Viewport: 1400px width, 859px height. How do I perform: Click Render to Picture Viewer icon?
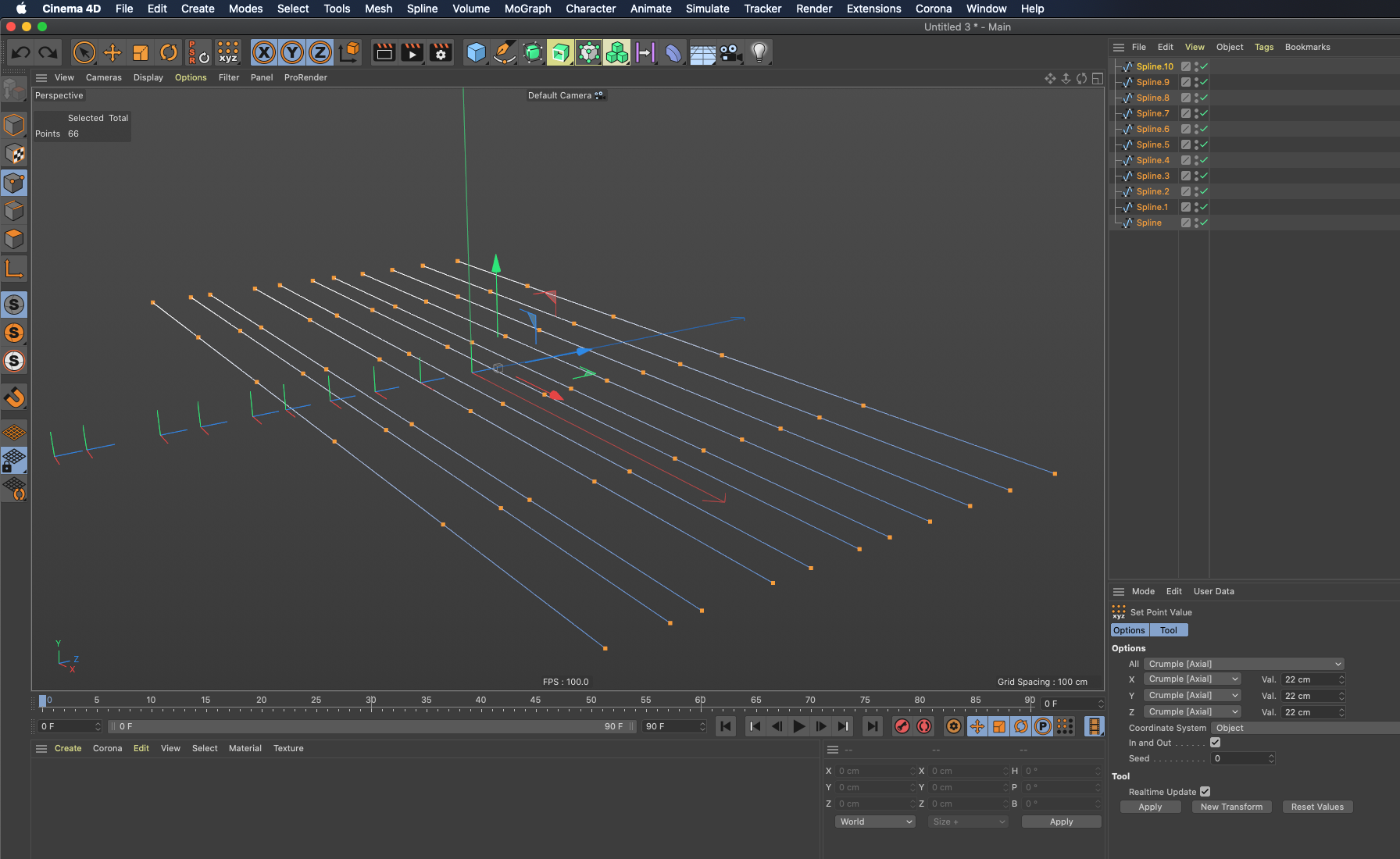pyautogui.click(x=412, y=52)
